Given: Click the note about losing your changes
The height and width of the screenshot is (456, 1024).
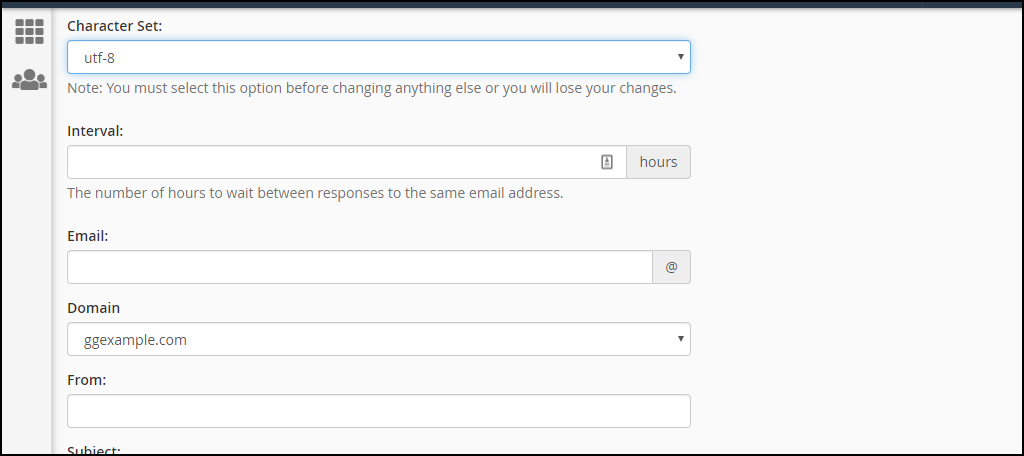Looking at the screenshot, I should (372, 88).
